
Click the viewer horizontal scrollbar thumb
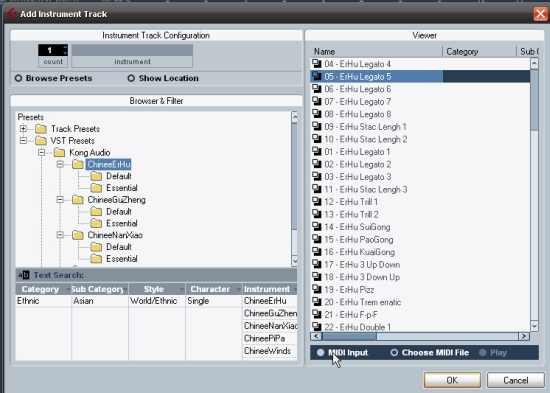click(349, 337)
